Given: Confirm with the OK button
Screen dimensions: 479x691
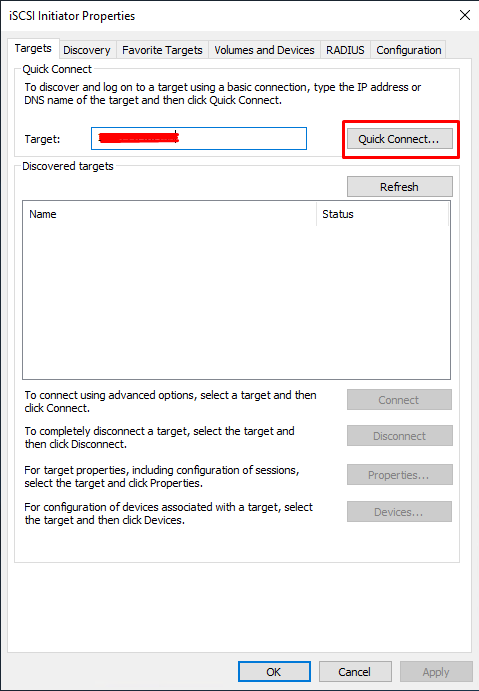Looking at the screenshot, I should [x=274, y=672].
